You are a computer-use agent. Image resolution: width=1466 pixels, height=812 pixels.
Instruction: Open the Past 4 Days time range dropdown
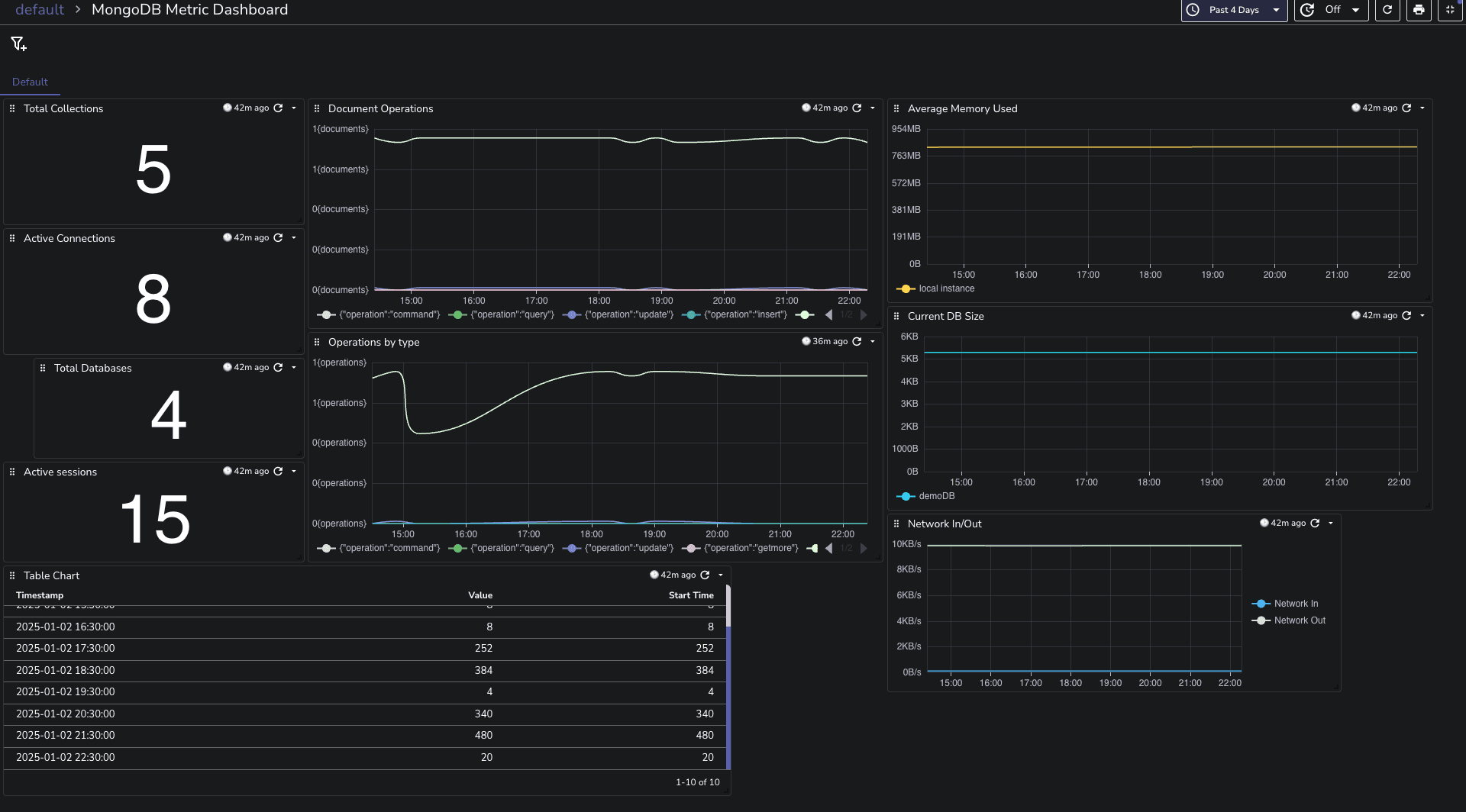click(1234, 10)
